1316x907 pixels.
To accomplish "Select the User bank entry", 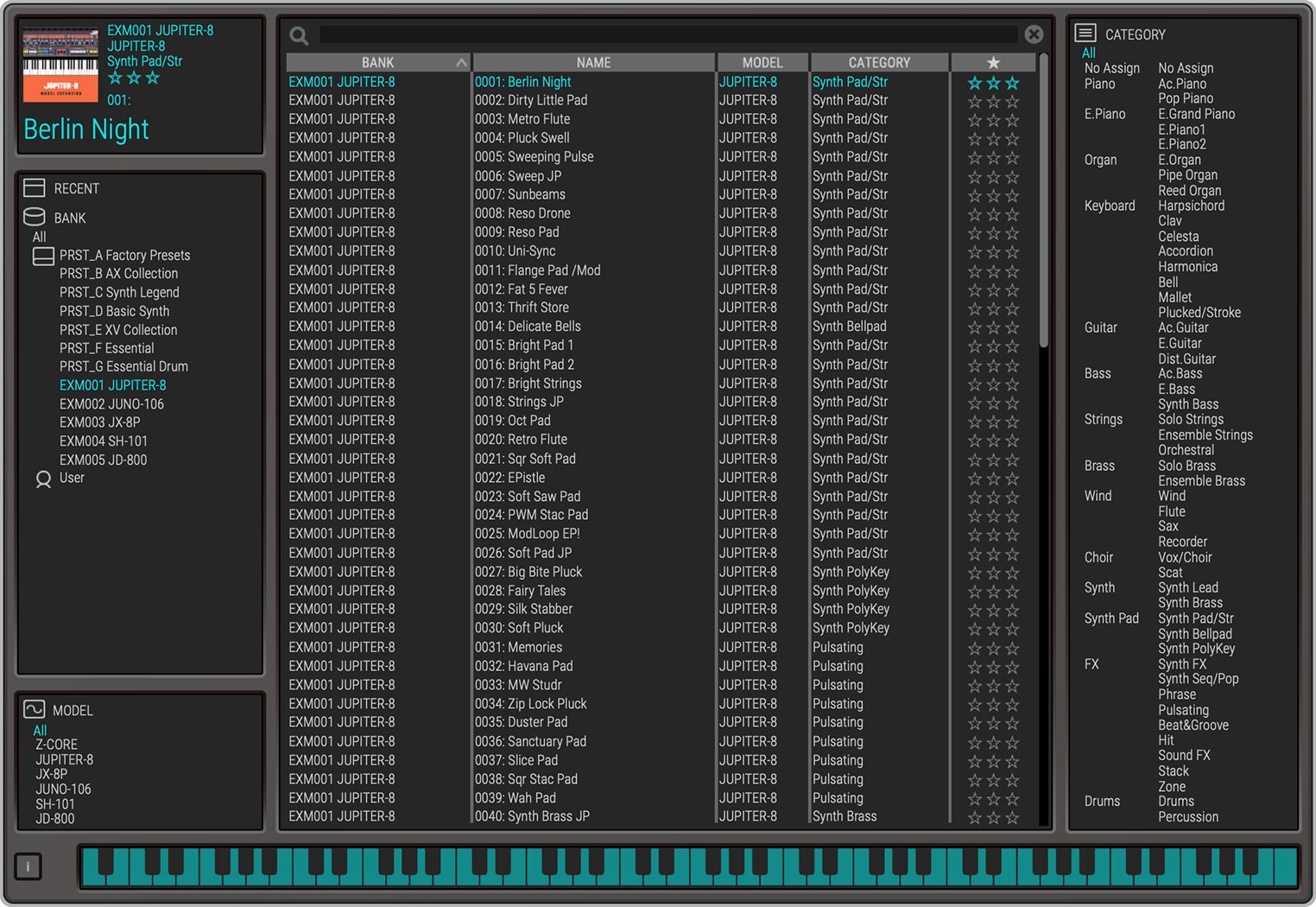I will [x=72, y=478].
